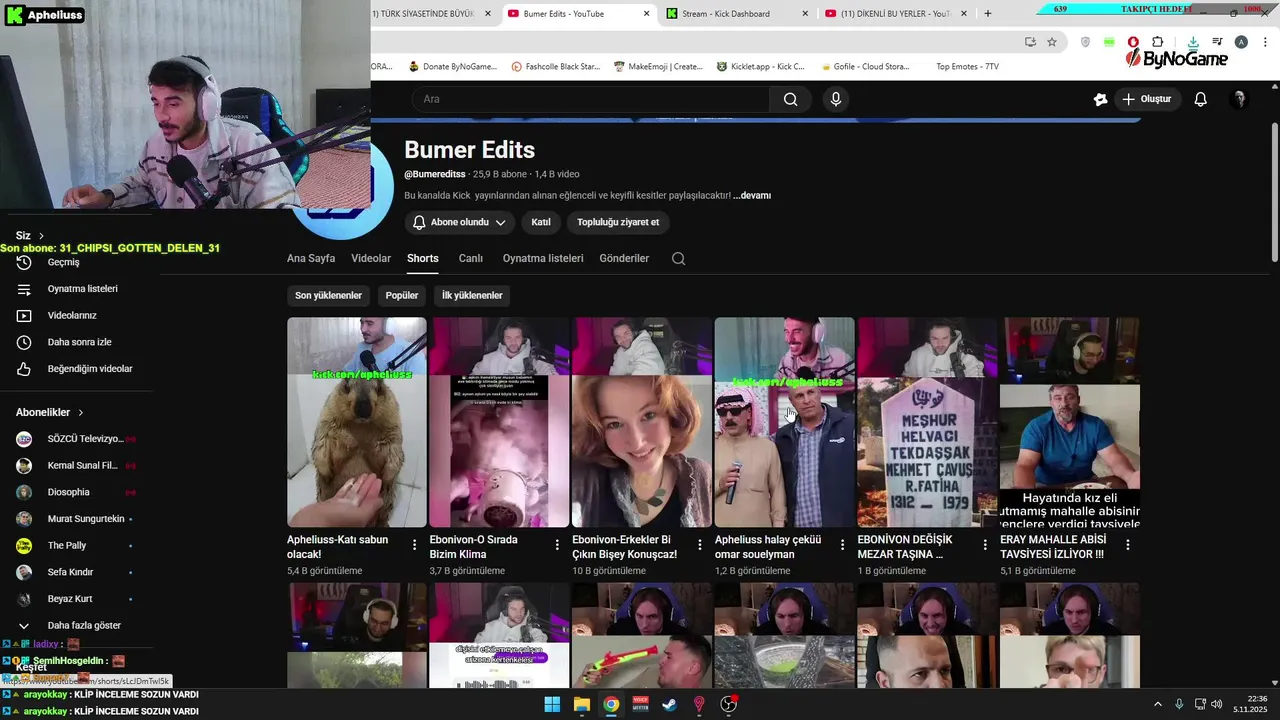Open Abone olundu subscription dropdown

coord(460,222)
